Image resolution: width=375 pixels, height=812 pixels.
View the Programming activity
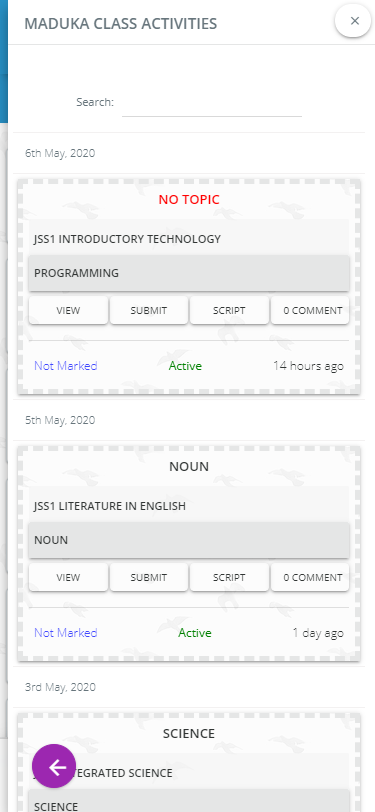pos(68,311)
